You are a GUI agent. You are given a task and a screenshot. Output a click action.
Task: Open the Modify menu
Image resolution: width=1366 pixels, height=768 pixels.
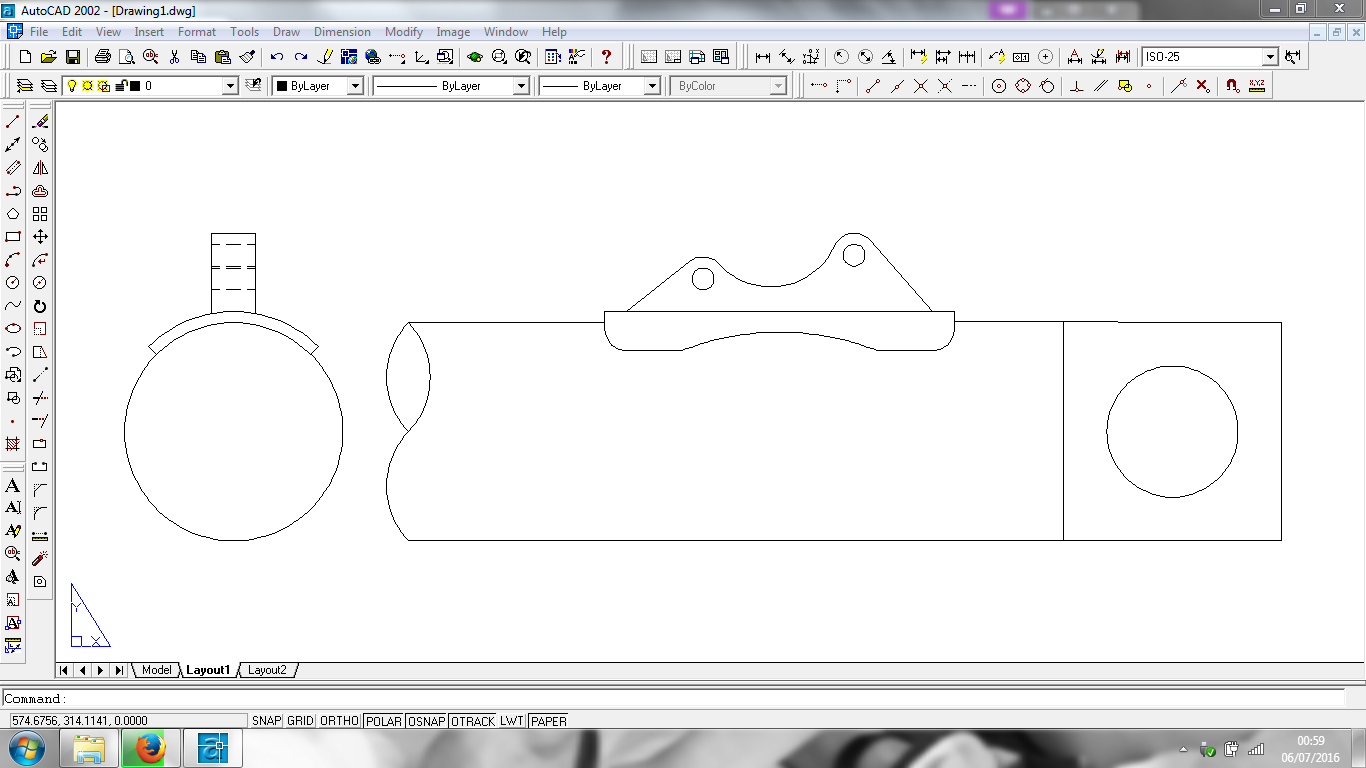pyautogui.click(x=404, y=32)
